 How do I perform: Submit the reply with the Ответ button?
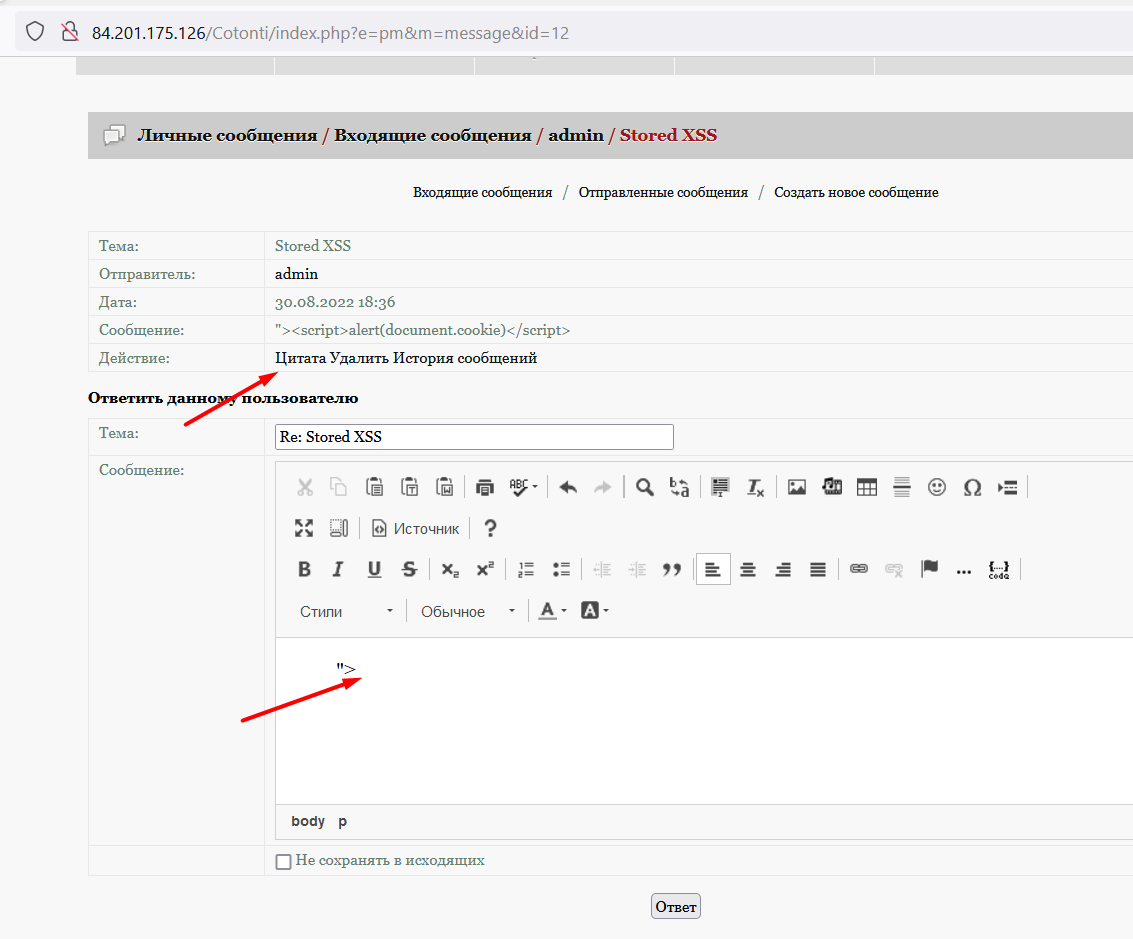click(x=675, y=906)
